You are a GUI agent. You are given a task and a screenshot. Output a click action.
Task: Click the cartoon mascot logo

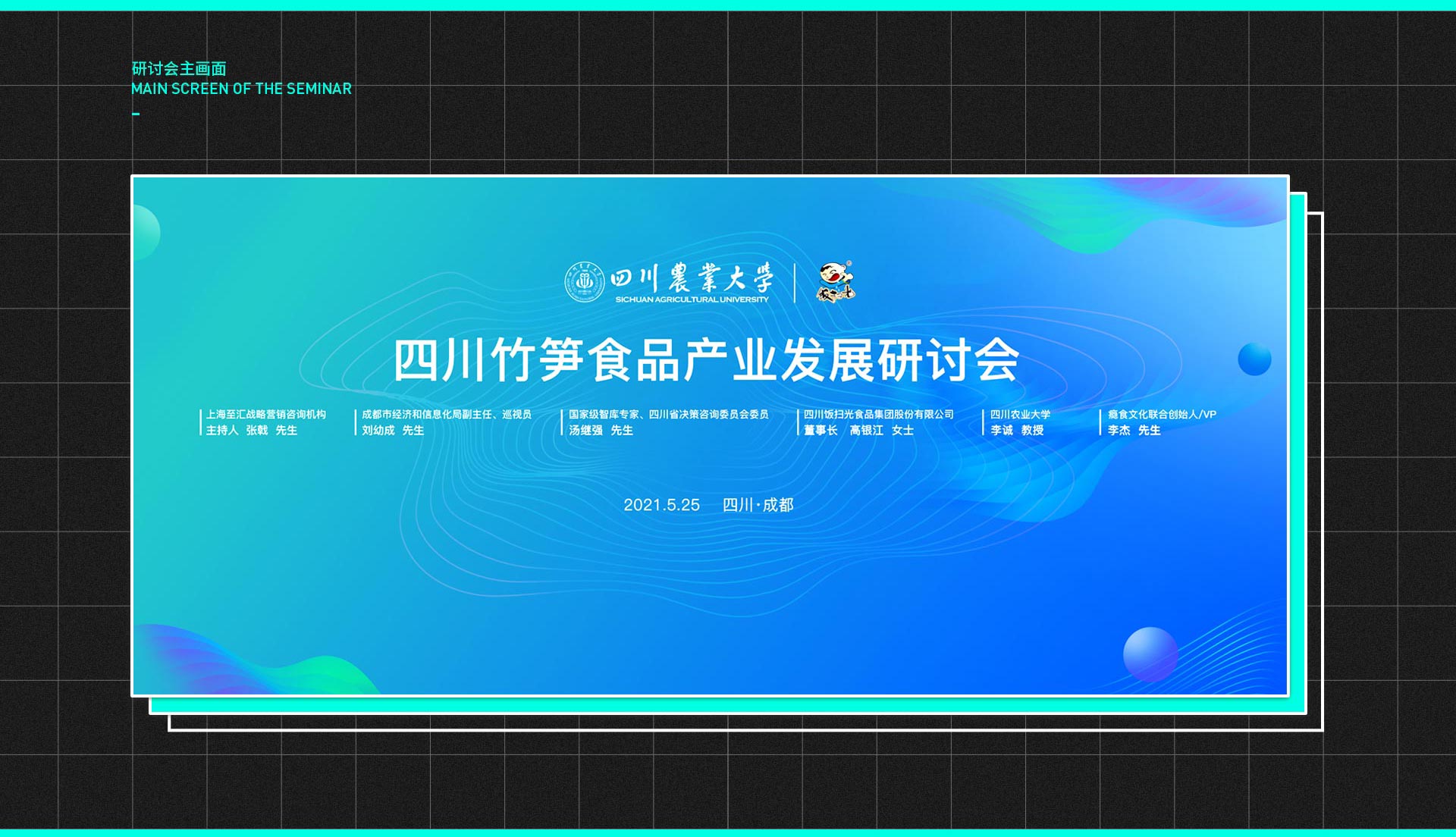click(835, 282)
